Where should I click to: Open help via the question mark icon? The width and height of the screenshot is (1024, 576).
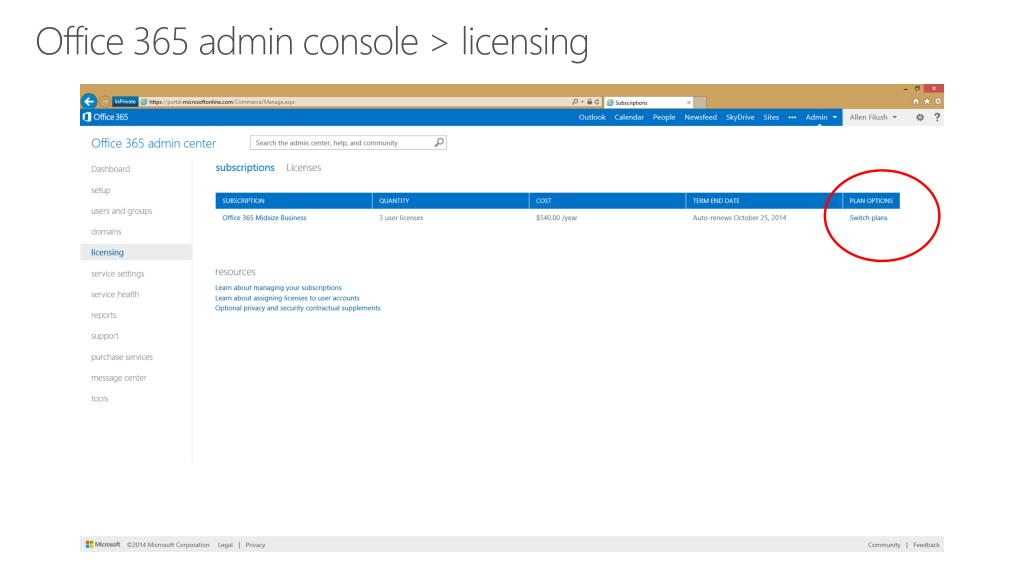[x=937, y=118]
